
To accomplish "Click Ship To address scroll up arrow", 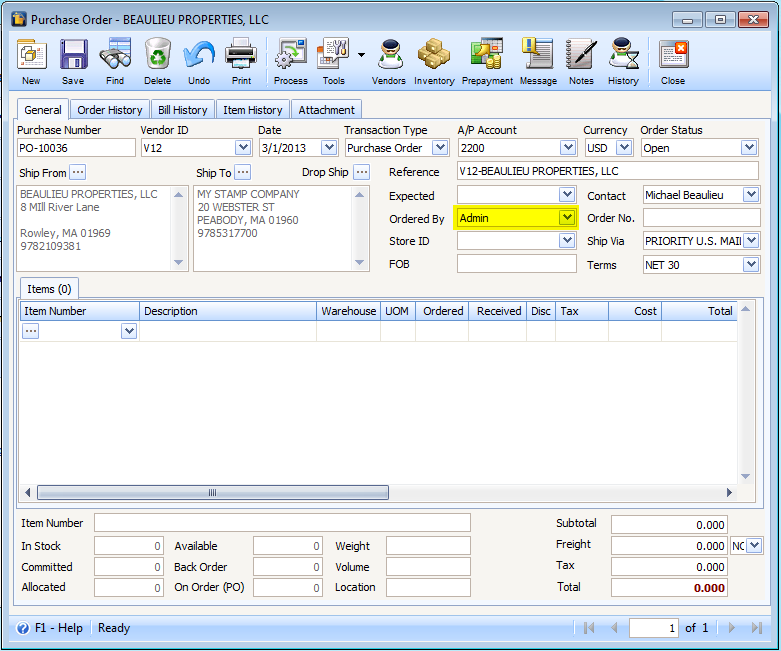I will 359,194.
